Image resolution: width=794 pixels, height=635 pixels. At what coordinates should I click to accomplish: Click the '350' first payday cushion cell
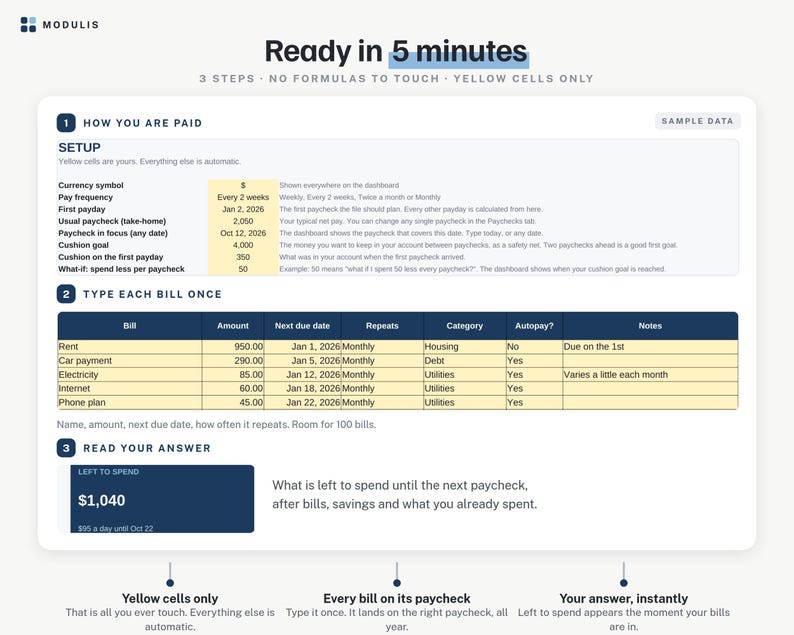[x=243, y=257]
